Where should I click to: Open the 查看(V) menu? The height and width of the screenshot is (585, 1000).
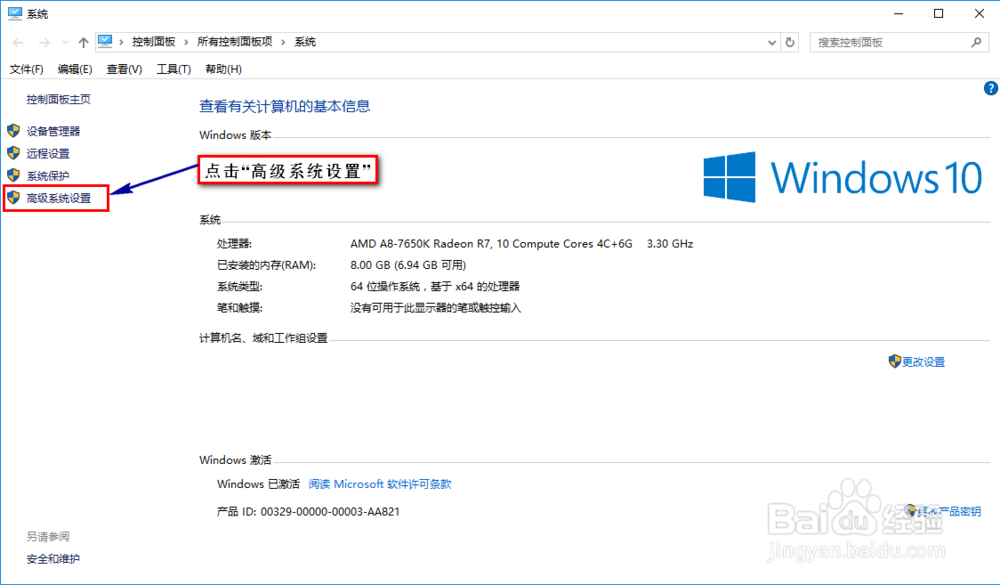click(x=124, y=69)
